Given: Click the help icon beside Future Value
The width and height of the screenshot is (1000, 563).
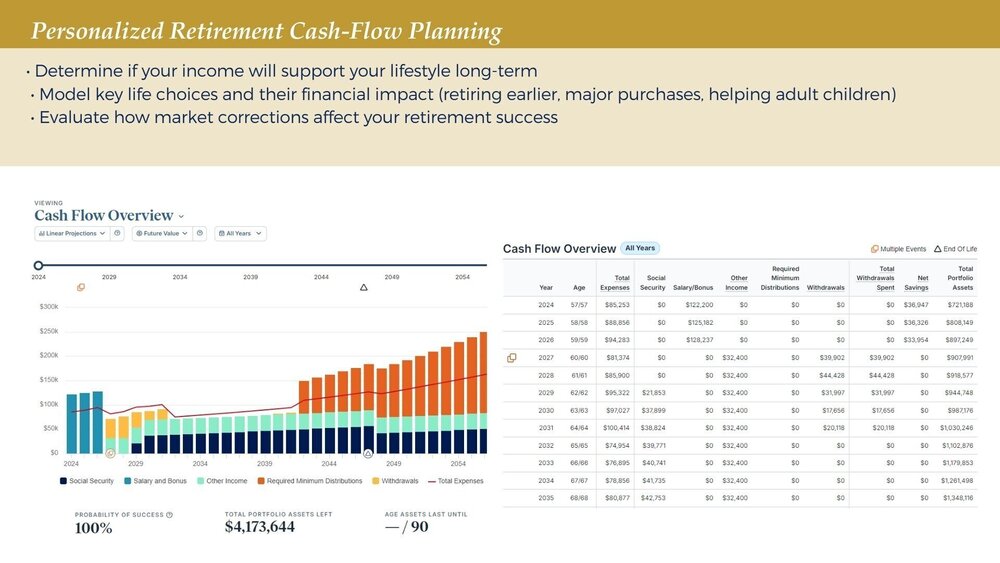Looking at the screenshot, I should [200, 234].
